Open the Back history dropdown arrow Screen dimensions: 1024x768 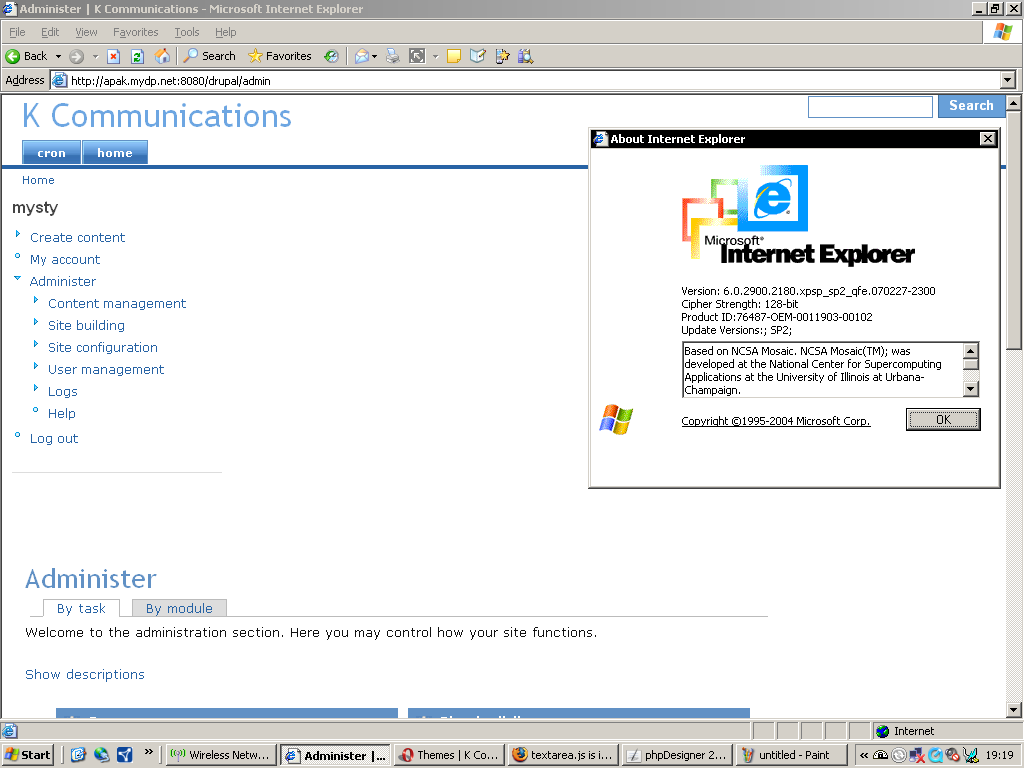58,56
